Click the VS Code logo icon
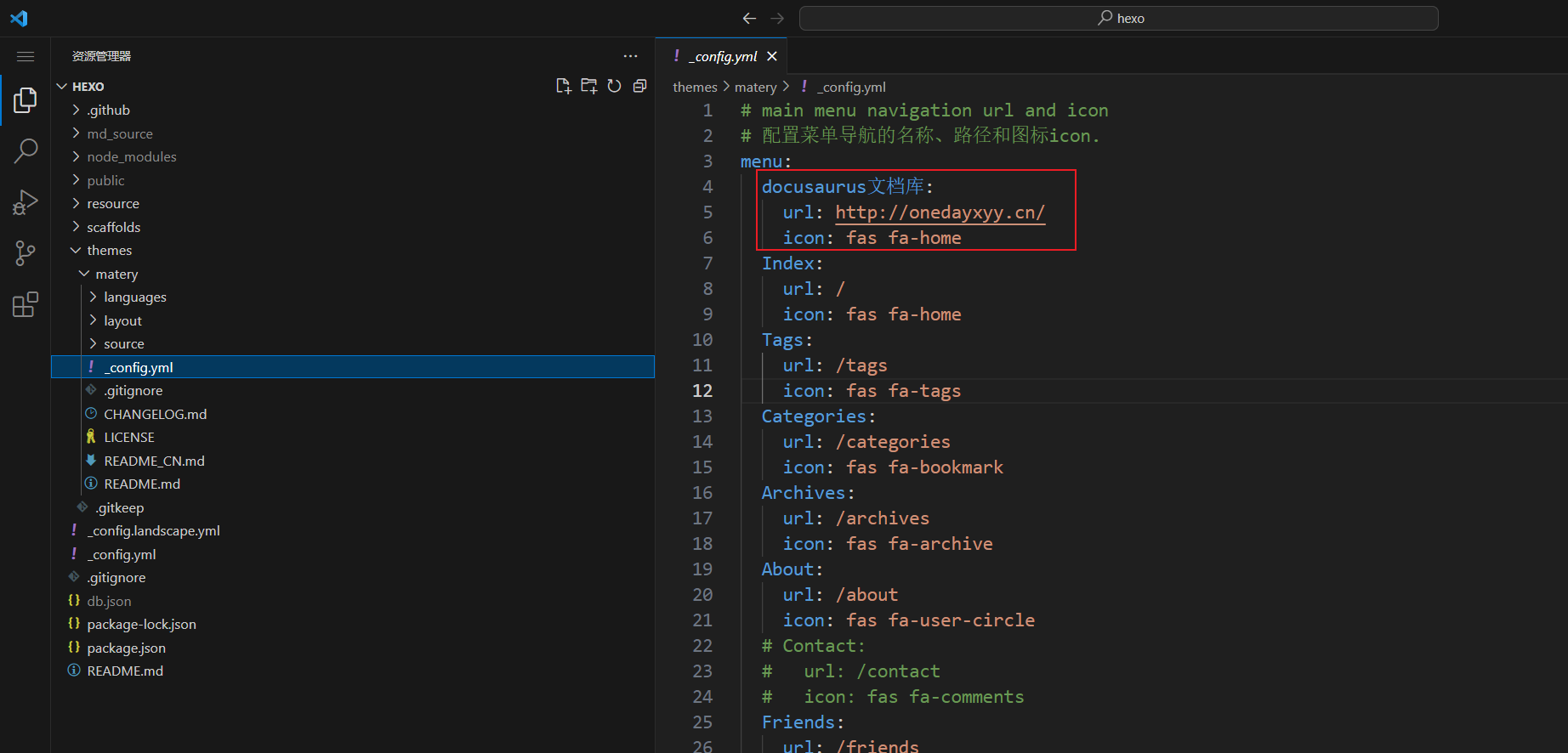The height and width of the screenshot is (753, 1568). coord(19,18)
